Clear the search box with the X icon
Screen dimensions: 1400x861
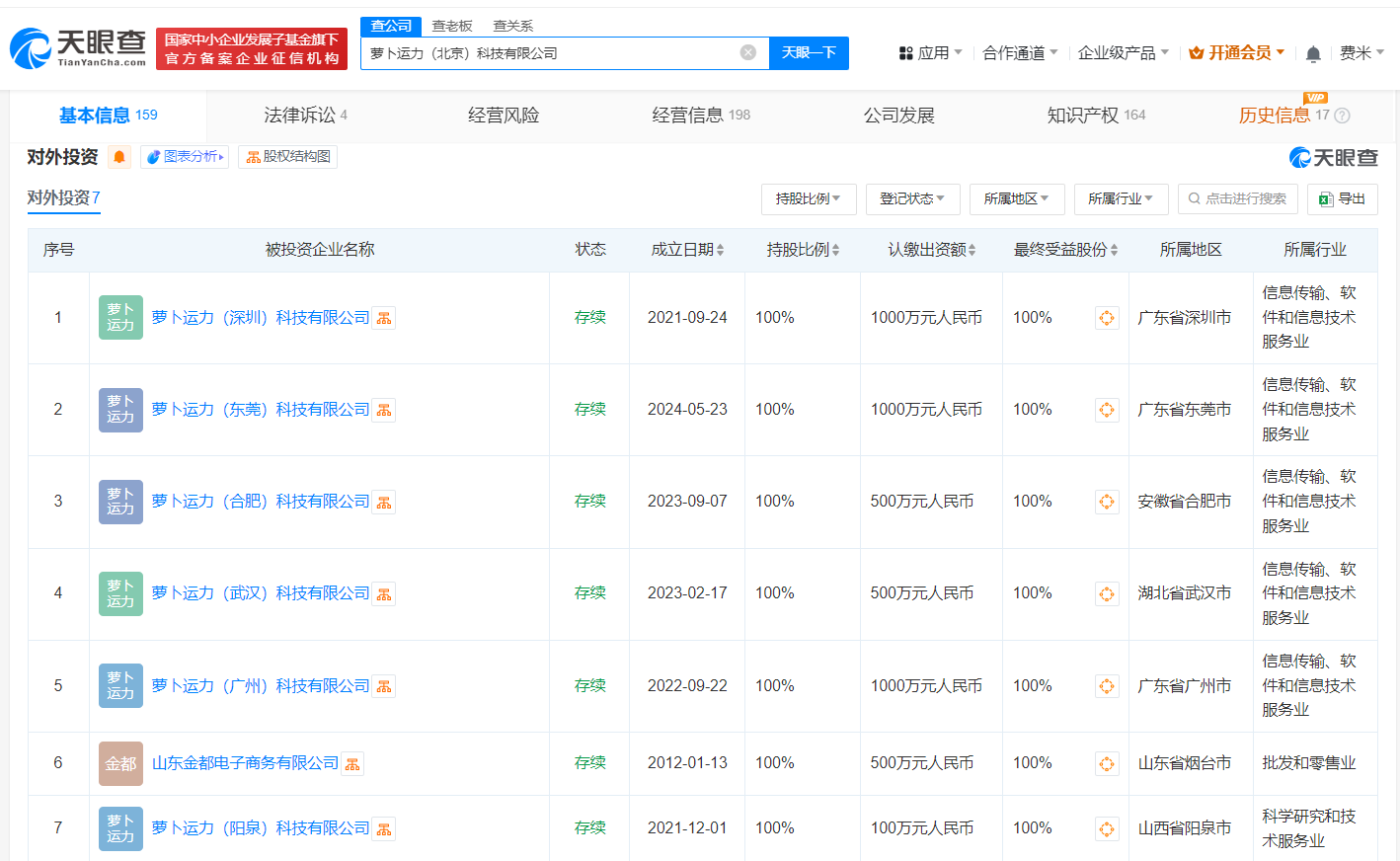pos(747,52)
